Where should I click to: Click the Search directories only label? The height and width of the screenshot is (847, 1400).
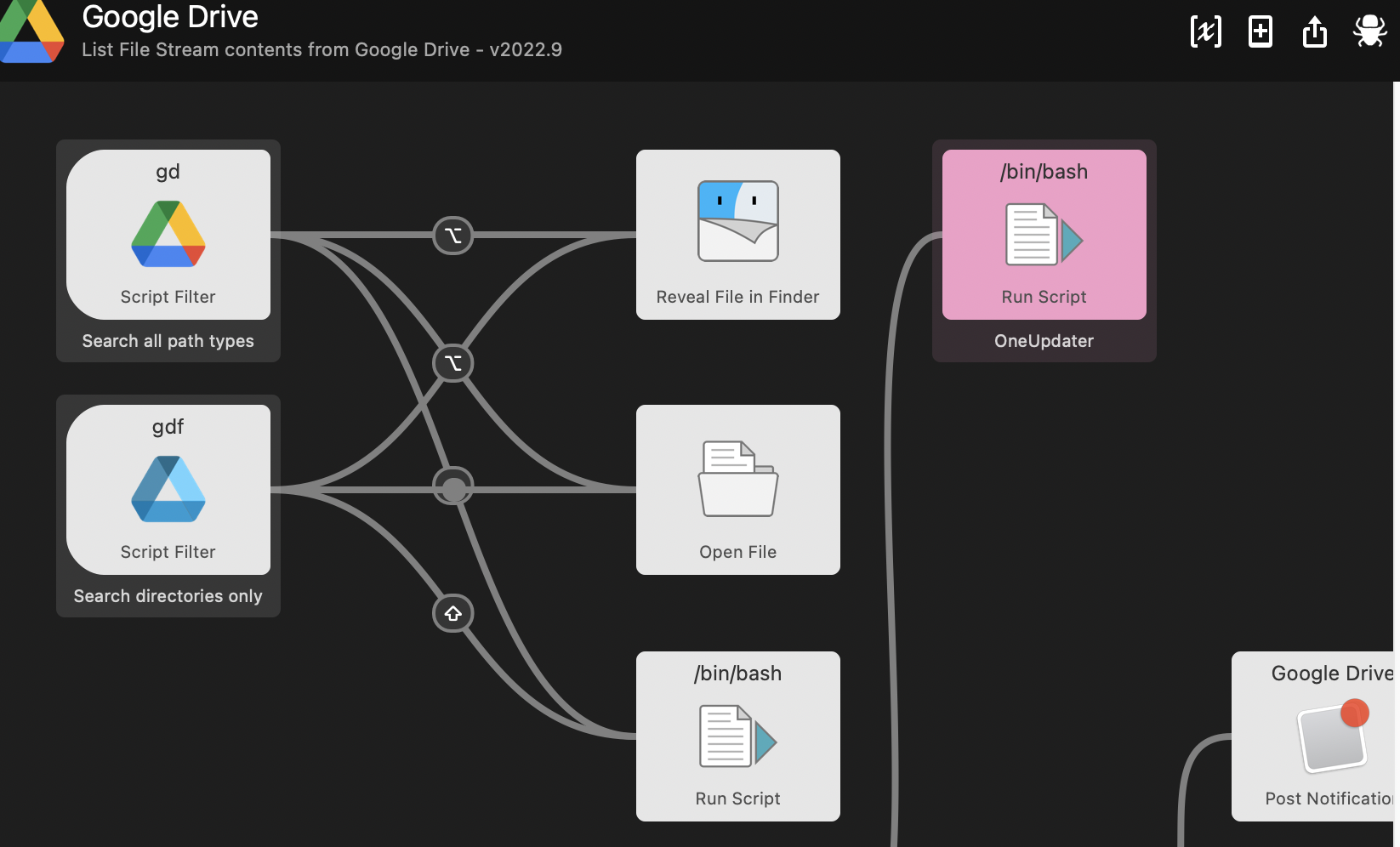pos(168,596)
